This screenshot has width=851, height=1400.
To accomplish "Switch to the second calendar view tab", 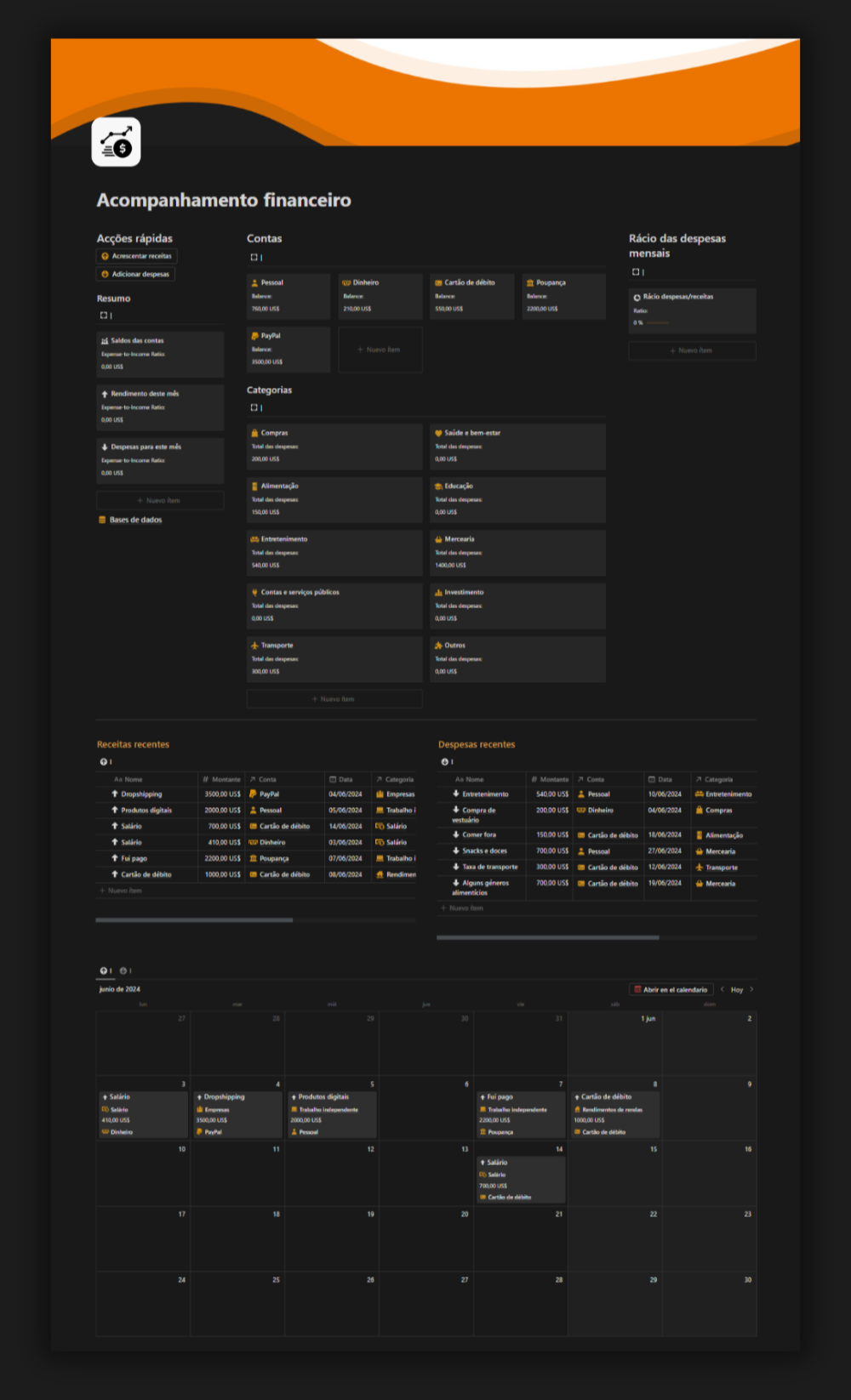I will pyautogui.click(x=125, y=970).
